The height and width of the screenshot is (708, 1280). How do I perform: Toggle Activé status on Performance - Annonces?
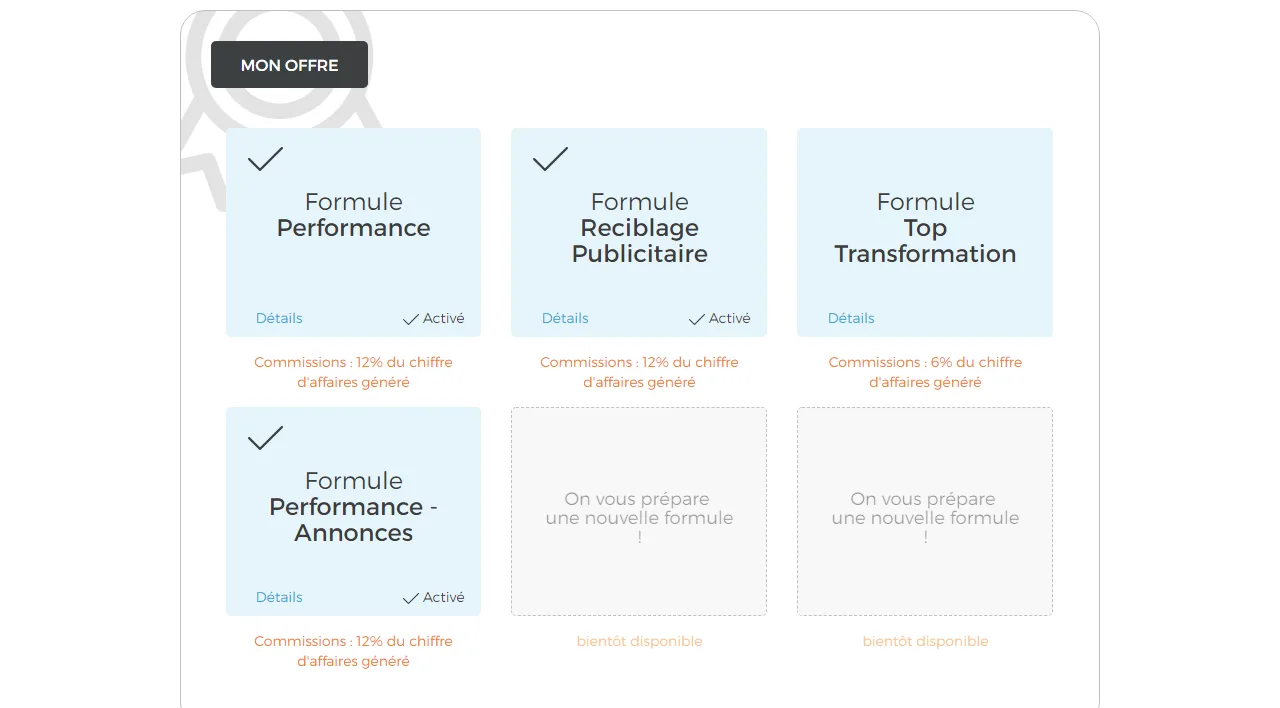pos(434,597)
